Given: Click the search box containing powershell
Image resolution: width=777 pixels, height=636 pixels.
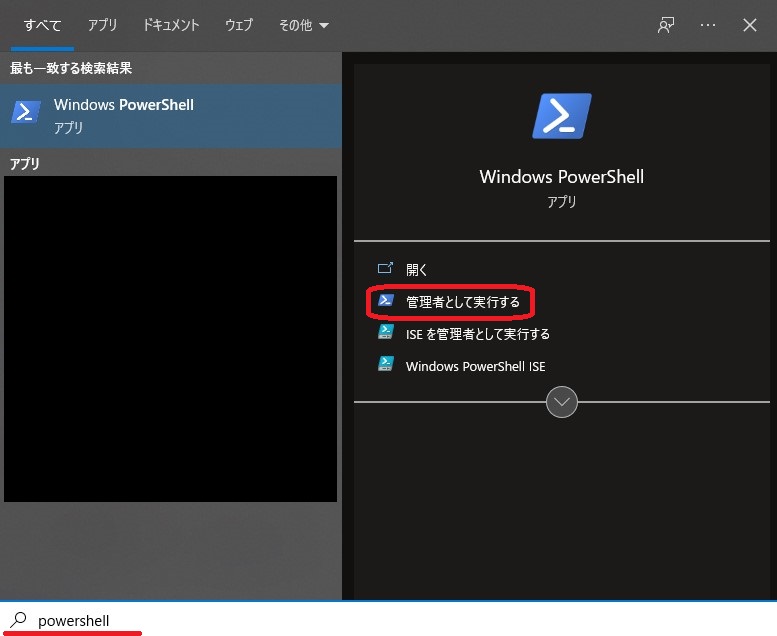Looking at the screenshot, I should (388, 620).
